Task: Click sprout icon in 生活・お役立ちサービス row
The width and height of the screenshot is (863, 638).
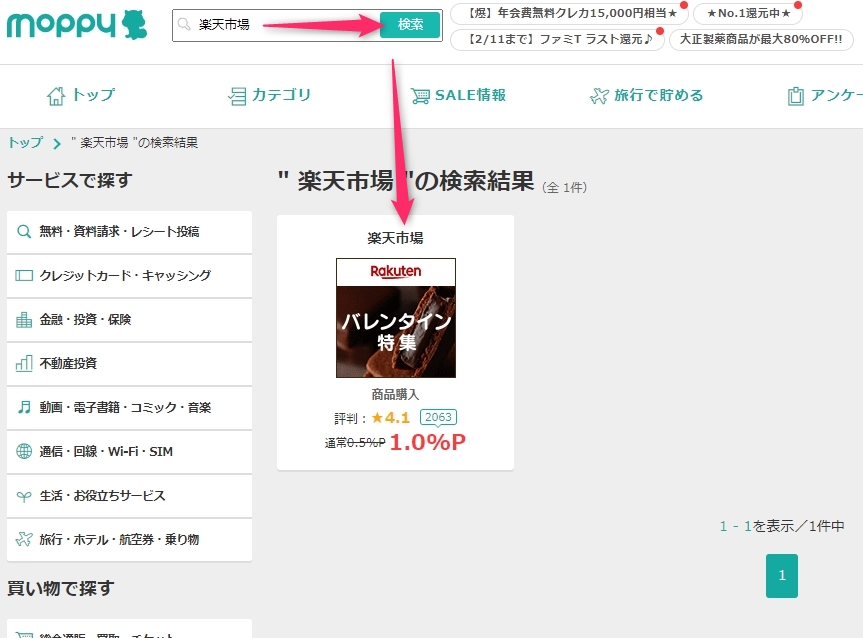Action: 24,497
